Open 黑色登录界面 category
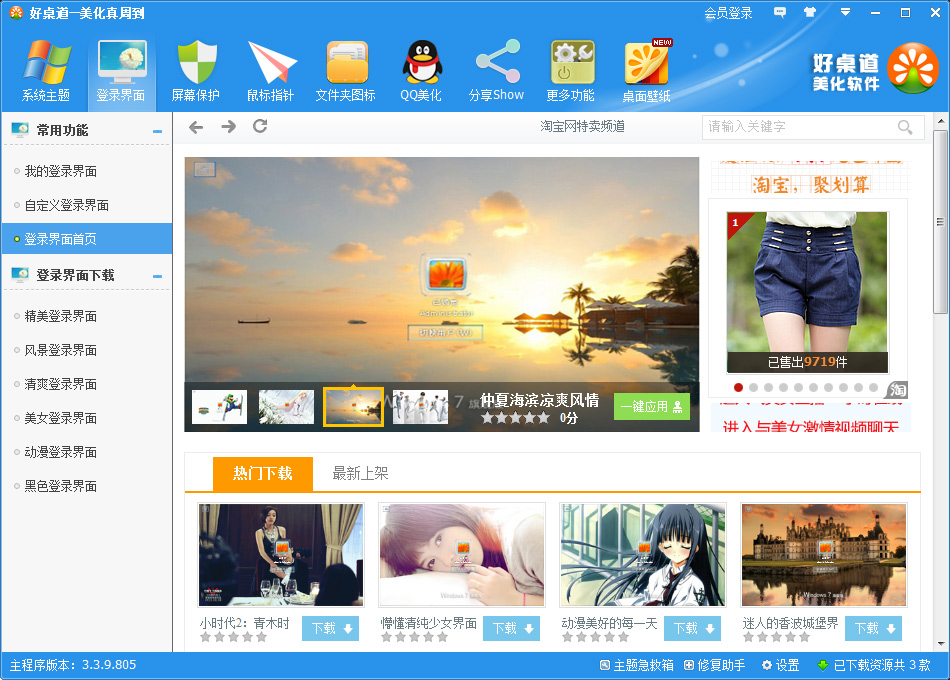The image size is (950, 680). (61, 486)
